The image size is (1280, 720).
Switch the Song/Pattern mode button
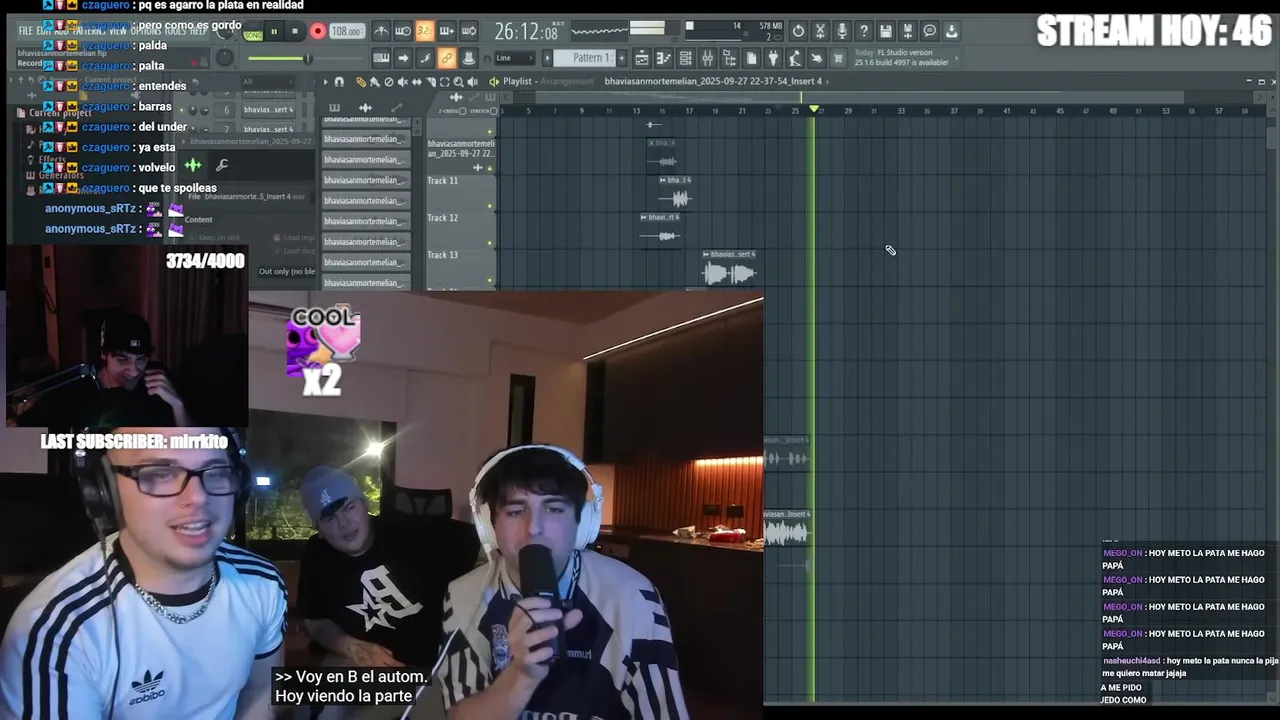[x=252, y=33]
